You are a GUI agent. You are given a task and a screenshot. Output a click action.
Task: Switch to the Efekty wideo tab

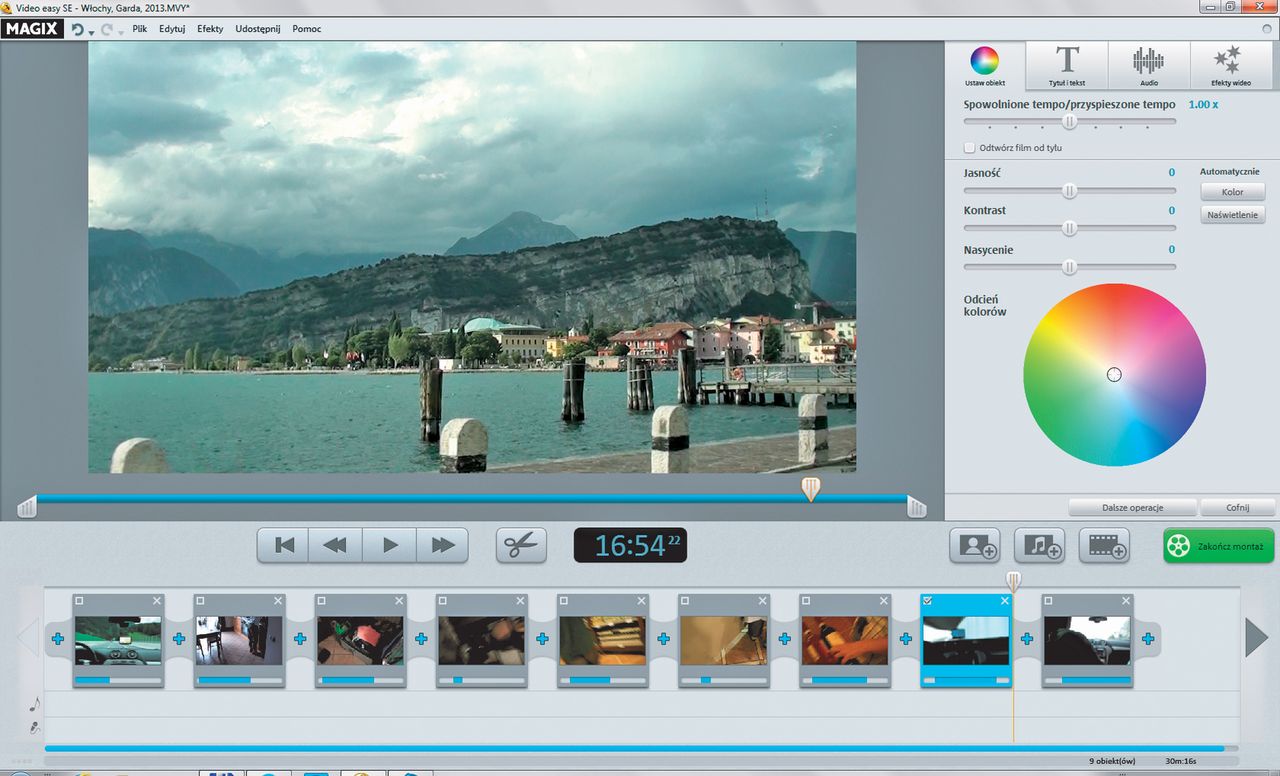point(1230,66)
